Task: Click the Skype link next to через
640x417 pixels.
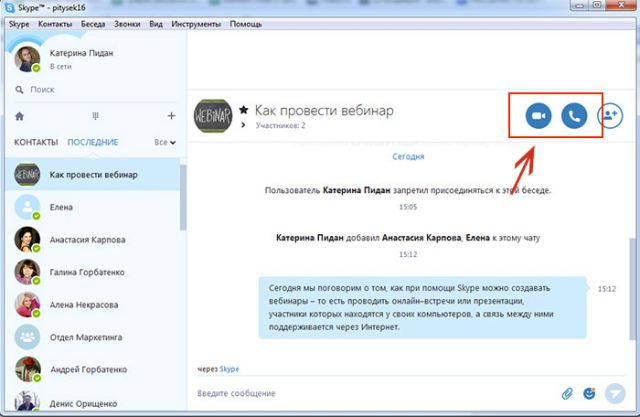Action: click(x=229, y=369)
